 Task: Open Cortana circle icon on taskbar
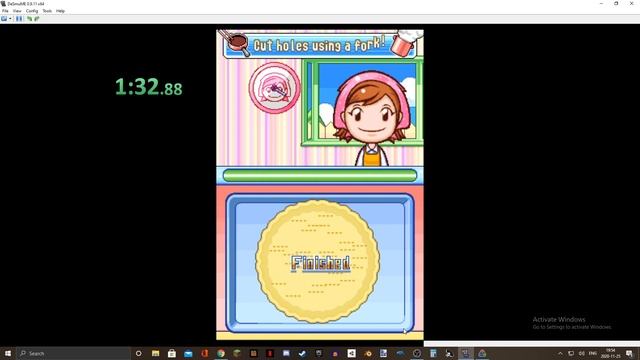139,353
